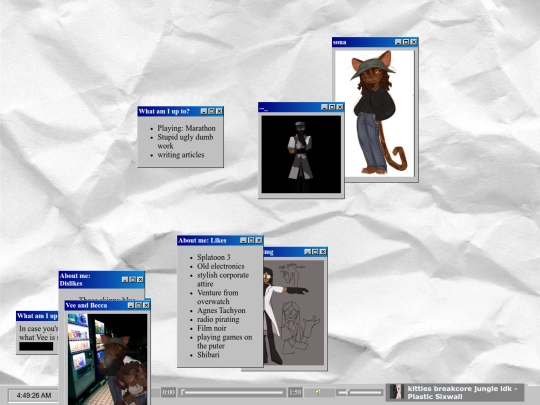Click 'stylish corporate attire' in Likes
540x405 pixels.
coord(223,279)
